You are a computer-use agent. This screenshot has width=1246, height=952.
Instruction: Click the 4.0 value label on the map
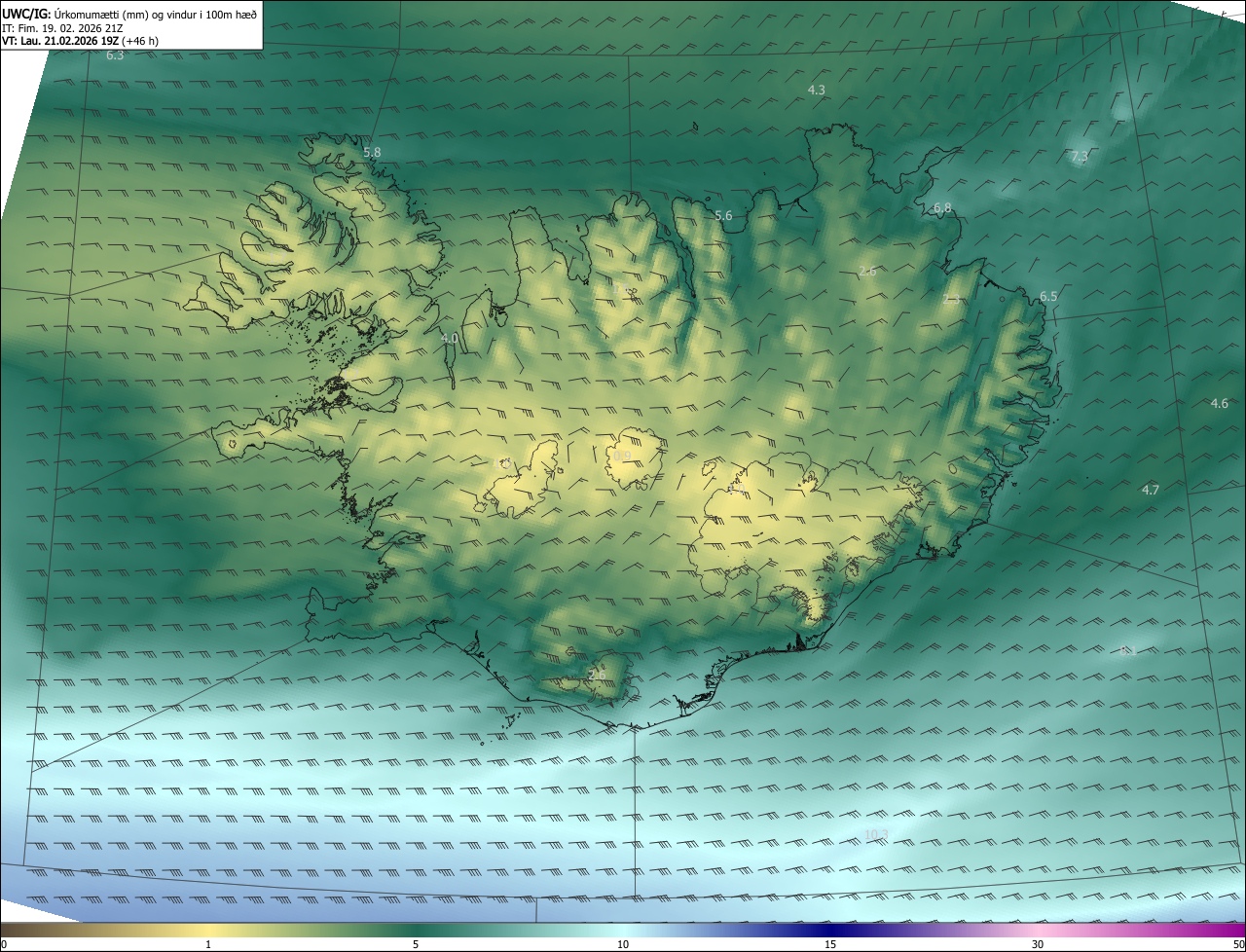click(x=449, y=339)
